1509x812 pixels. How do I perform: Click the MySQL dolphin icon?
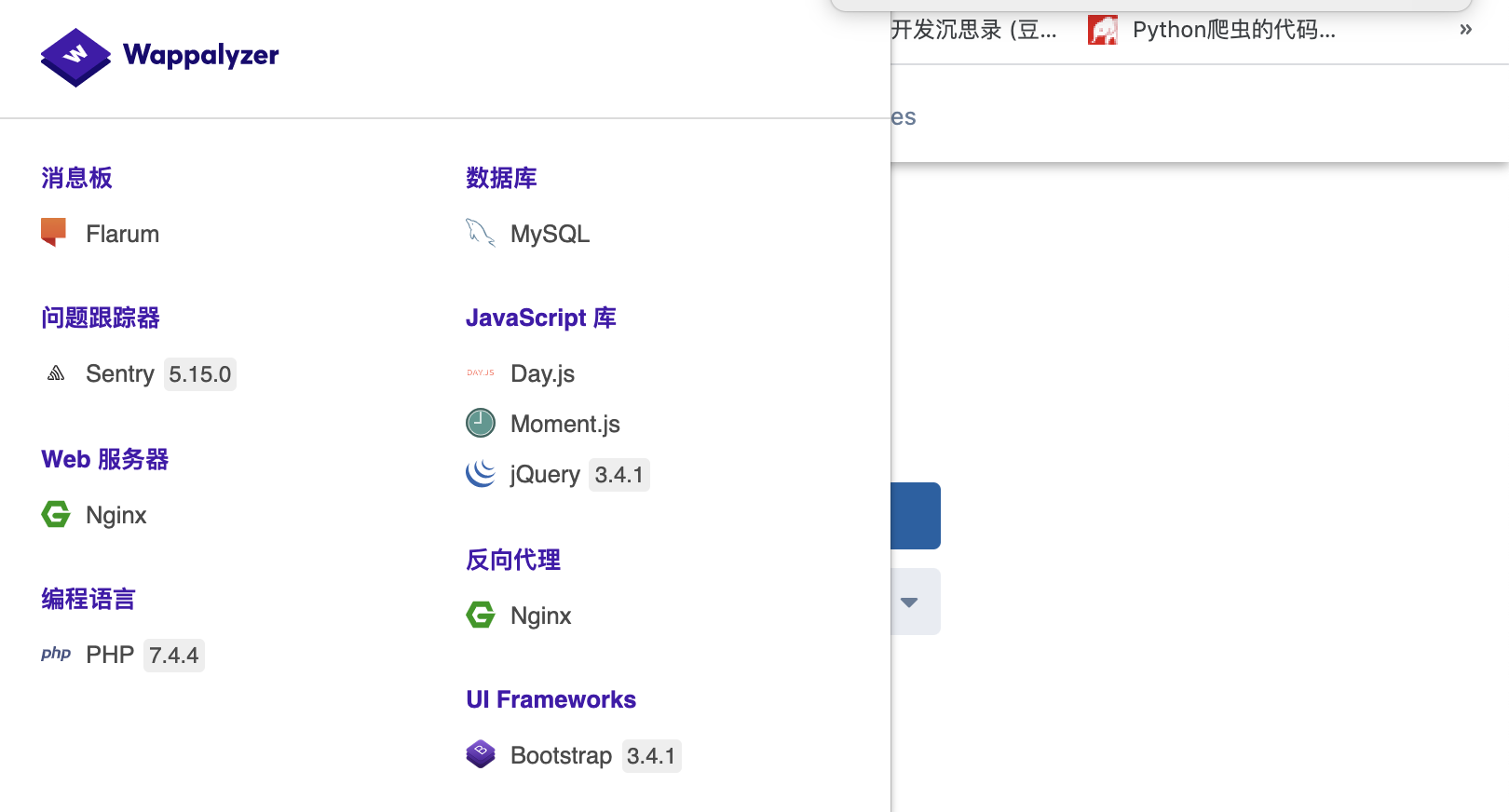[x=480, y=233]
